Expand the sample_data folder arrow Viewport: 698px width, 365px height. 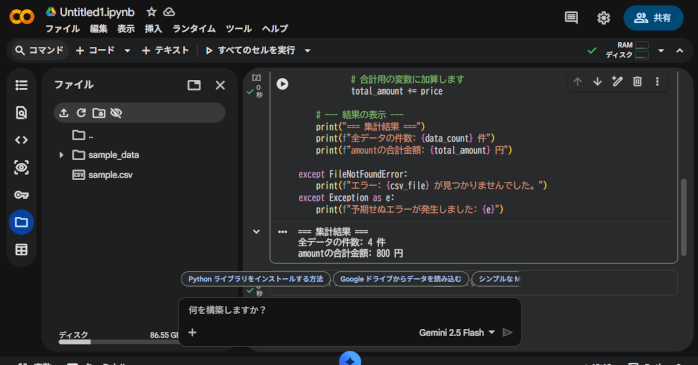[61, 155]
